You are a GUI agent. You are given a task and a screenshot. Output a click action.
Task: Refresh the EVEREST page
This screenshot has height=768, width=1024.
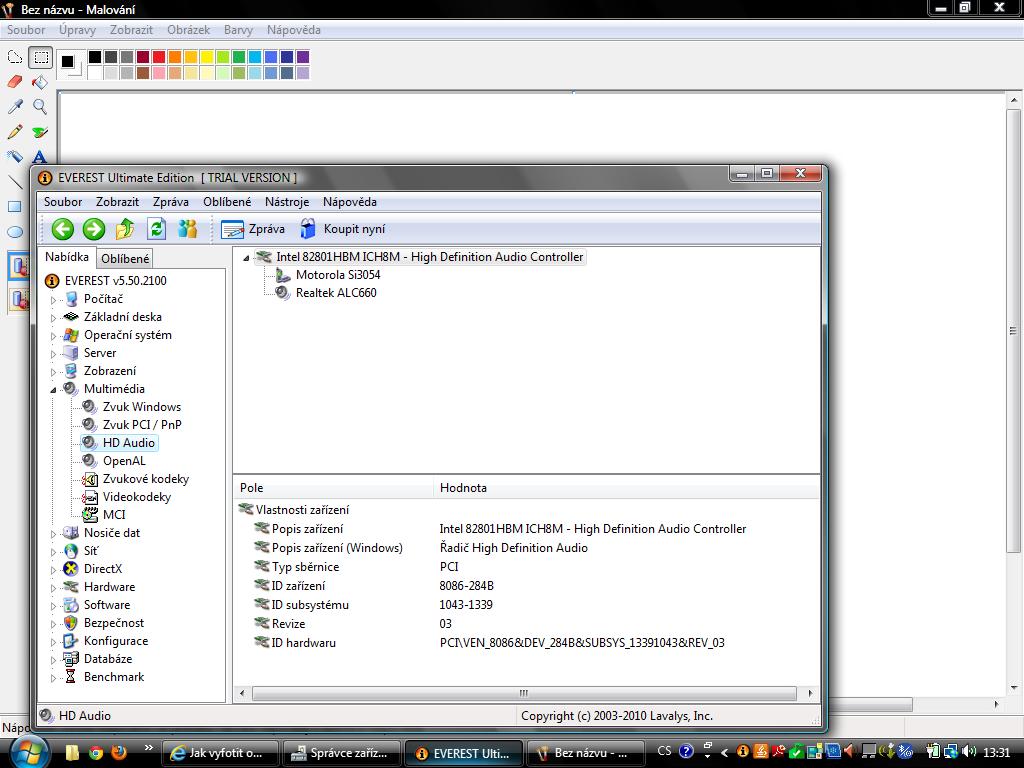156,229
